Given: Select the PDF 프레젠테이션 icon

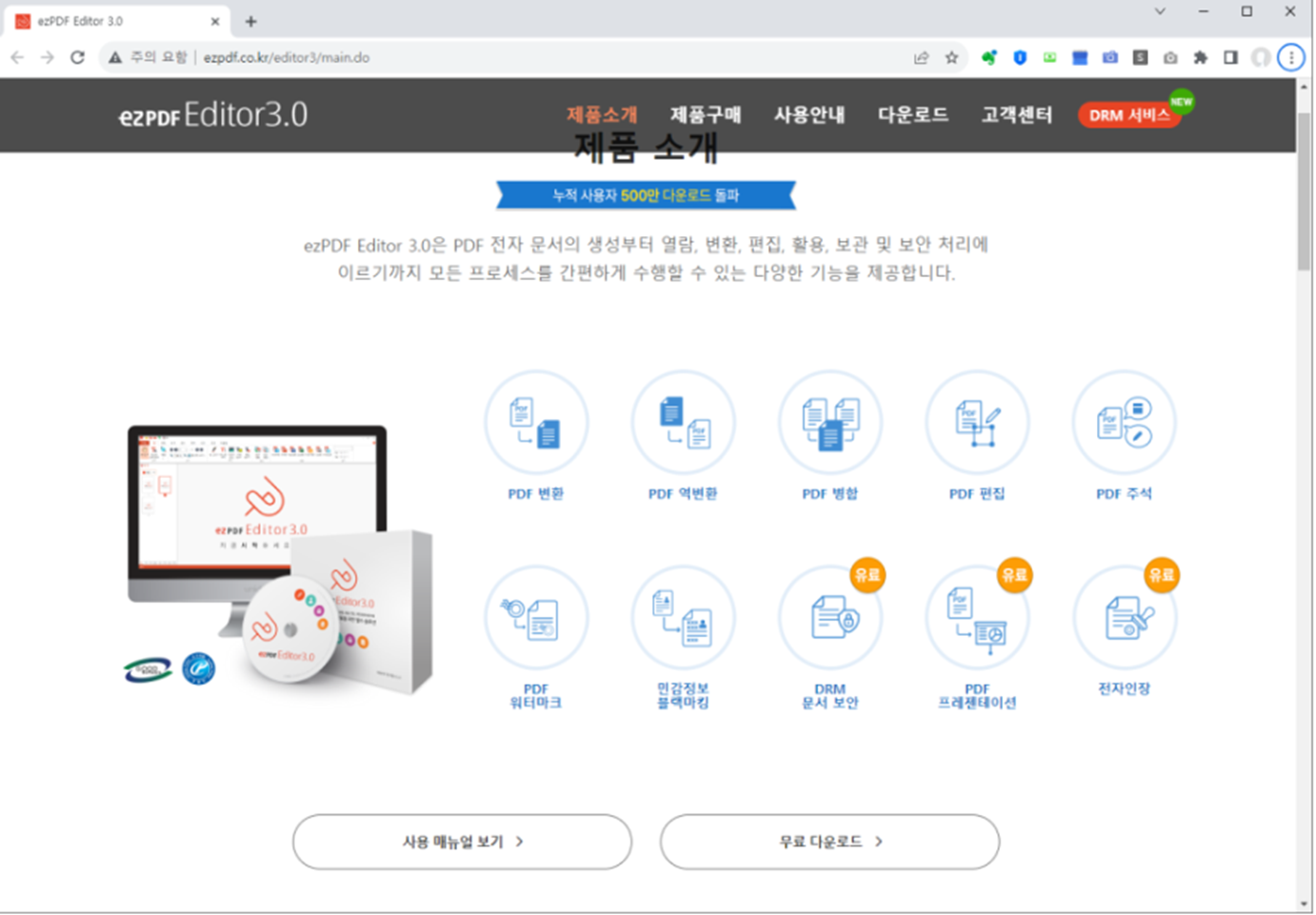Looking at the screenshot, I should (x=977, y=618).
